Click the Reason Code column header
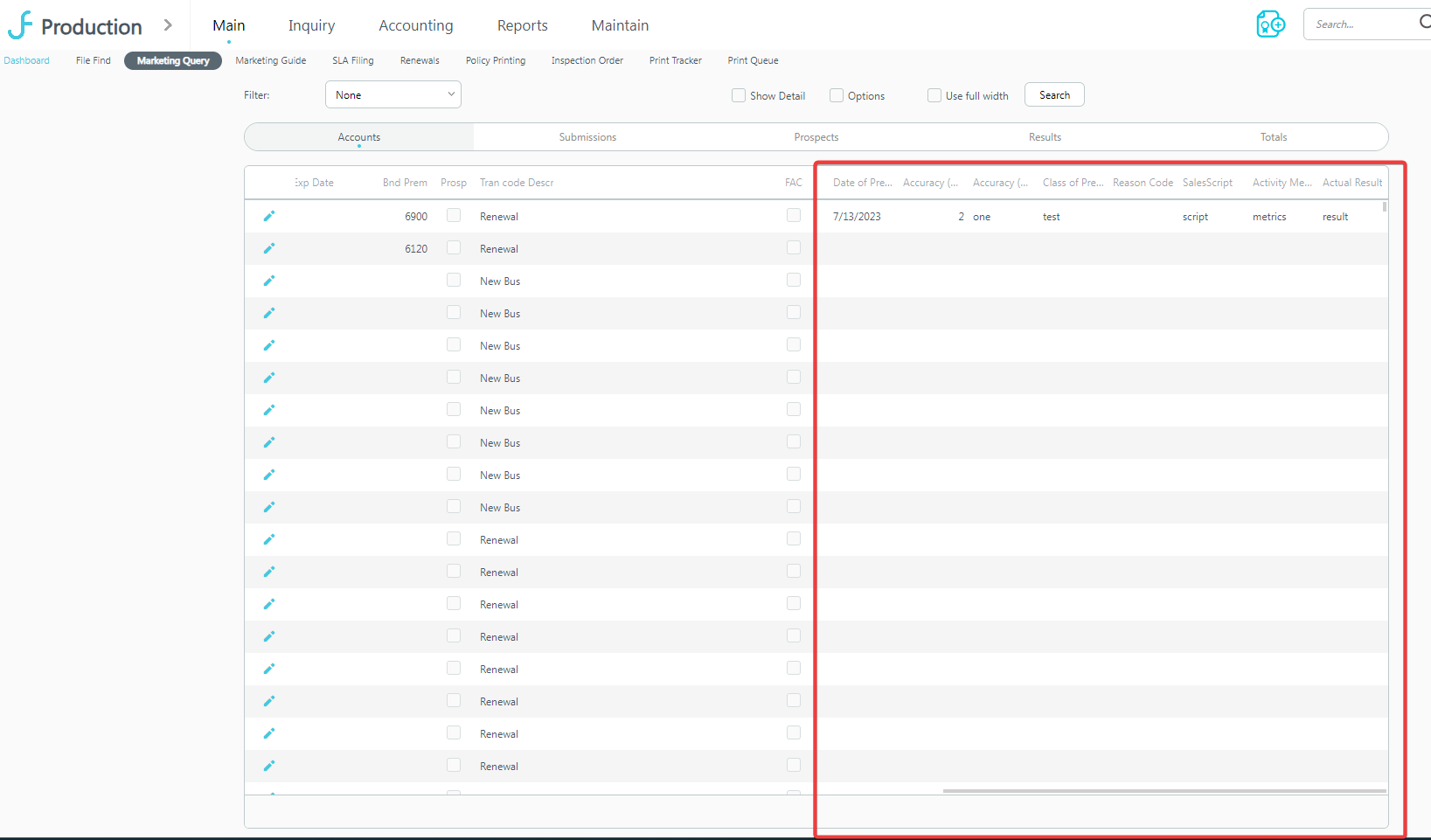 (x=1143, y=183)
